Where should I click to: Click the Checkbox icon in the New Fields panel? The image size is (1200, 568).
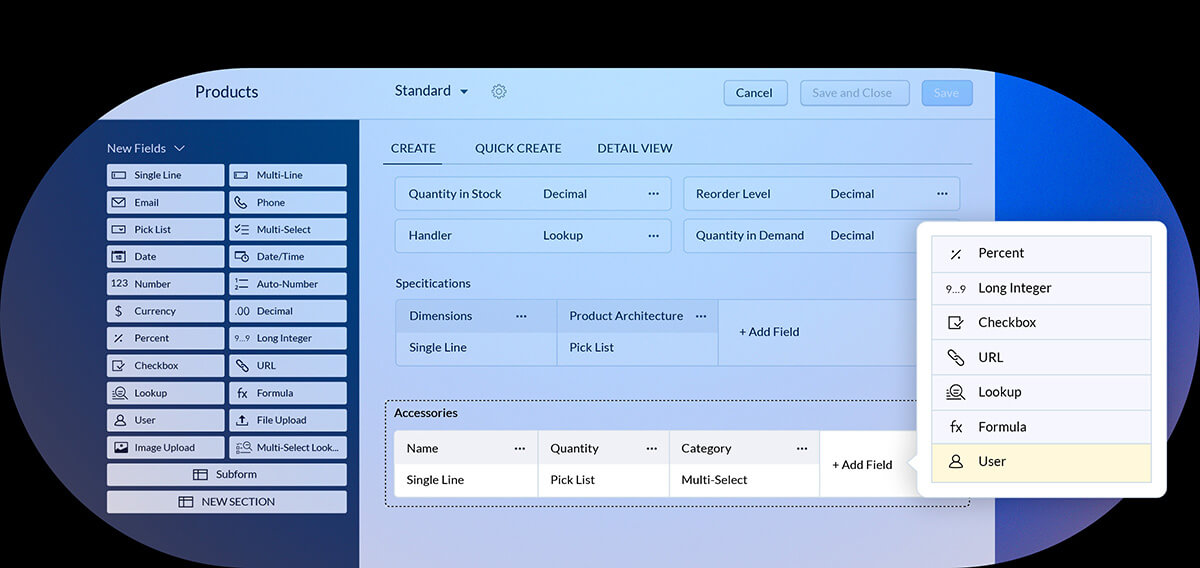[x=120, y=366]
